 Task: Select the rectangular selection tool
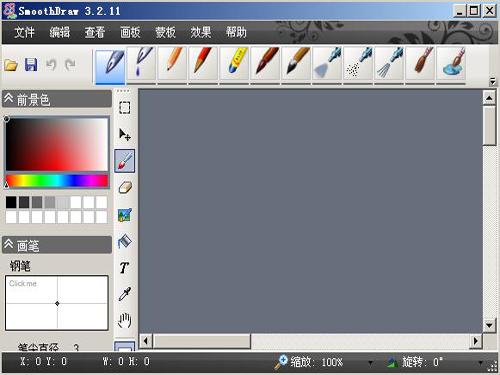pos(125,107)
